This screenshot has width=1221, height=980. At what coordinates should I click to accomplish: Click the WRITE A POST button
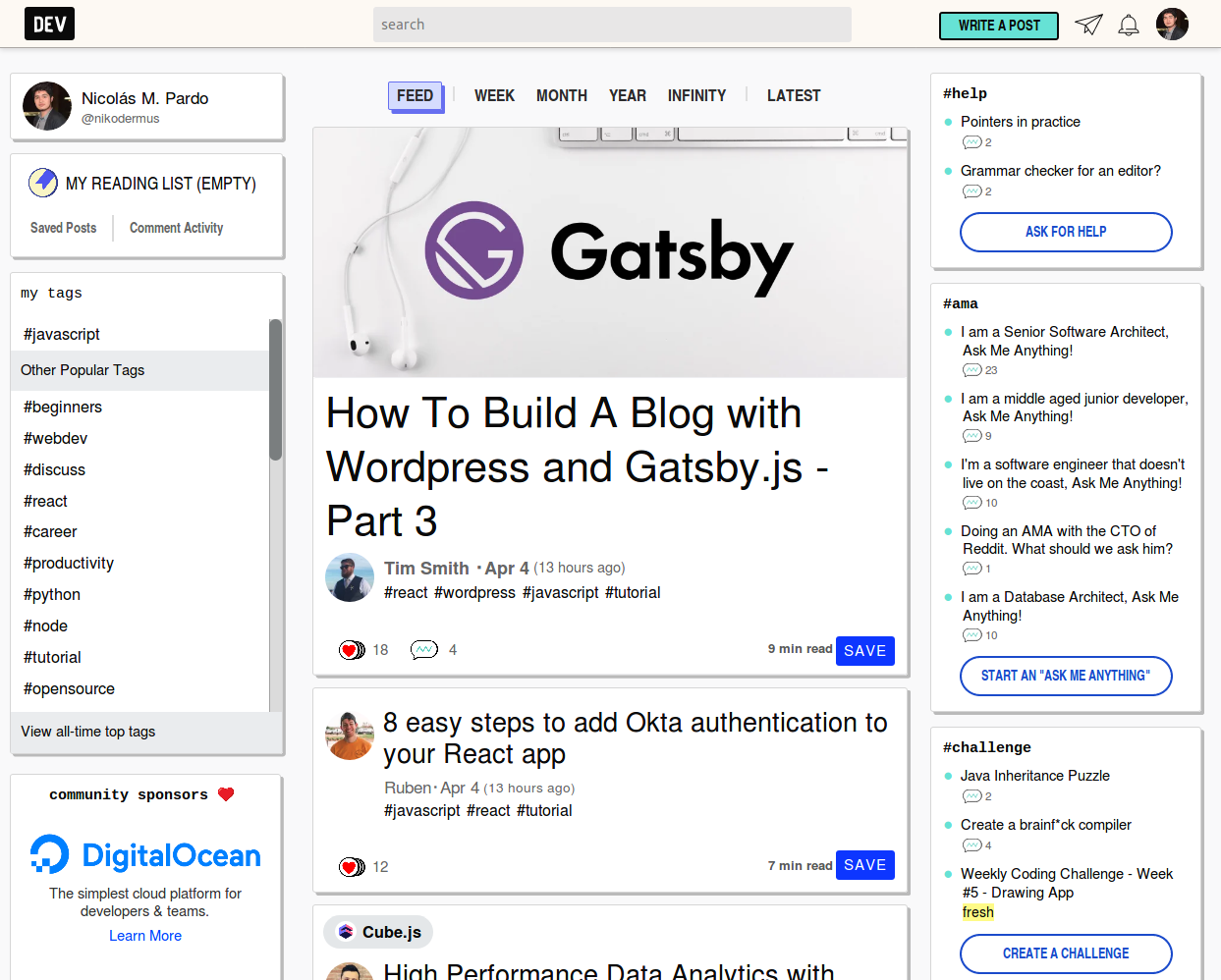click(999, 26)
